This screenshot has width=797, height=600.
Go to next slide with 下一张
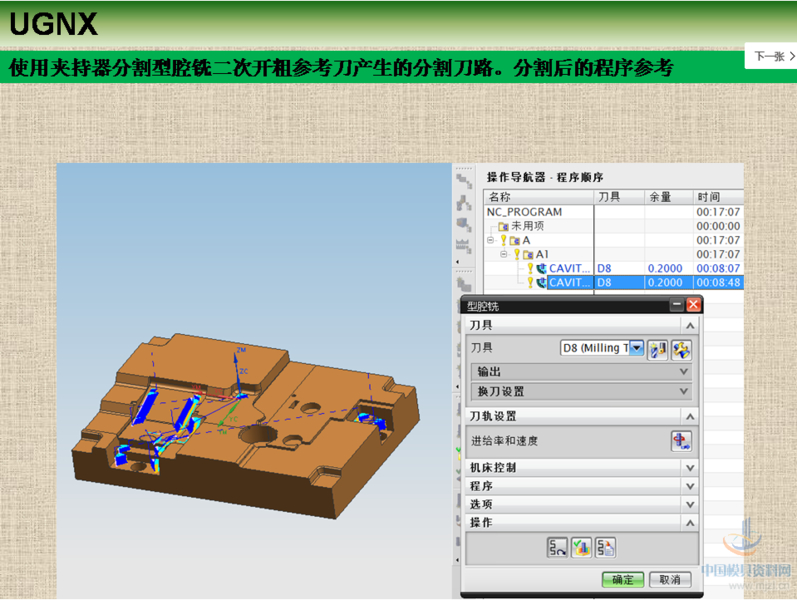point(770,57)
